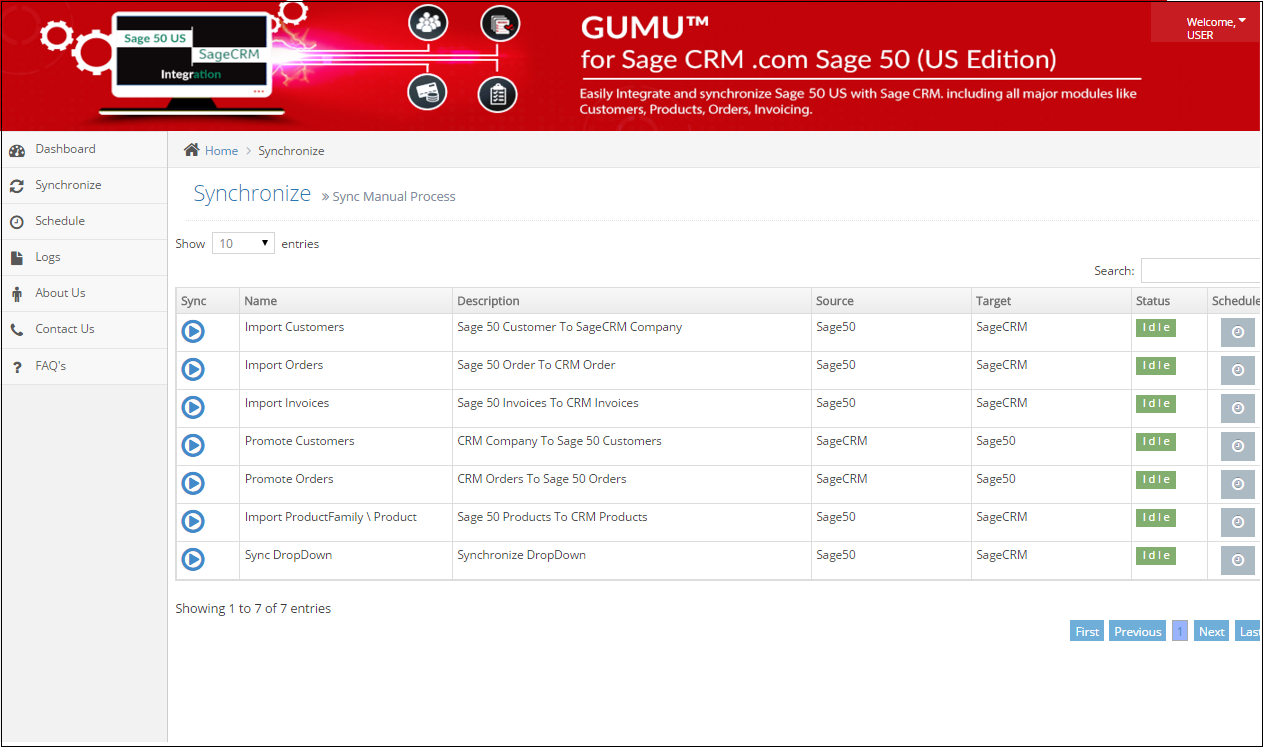Sort table by Target column header
1269x748 pixels.
(x=1051, y=301)
